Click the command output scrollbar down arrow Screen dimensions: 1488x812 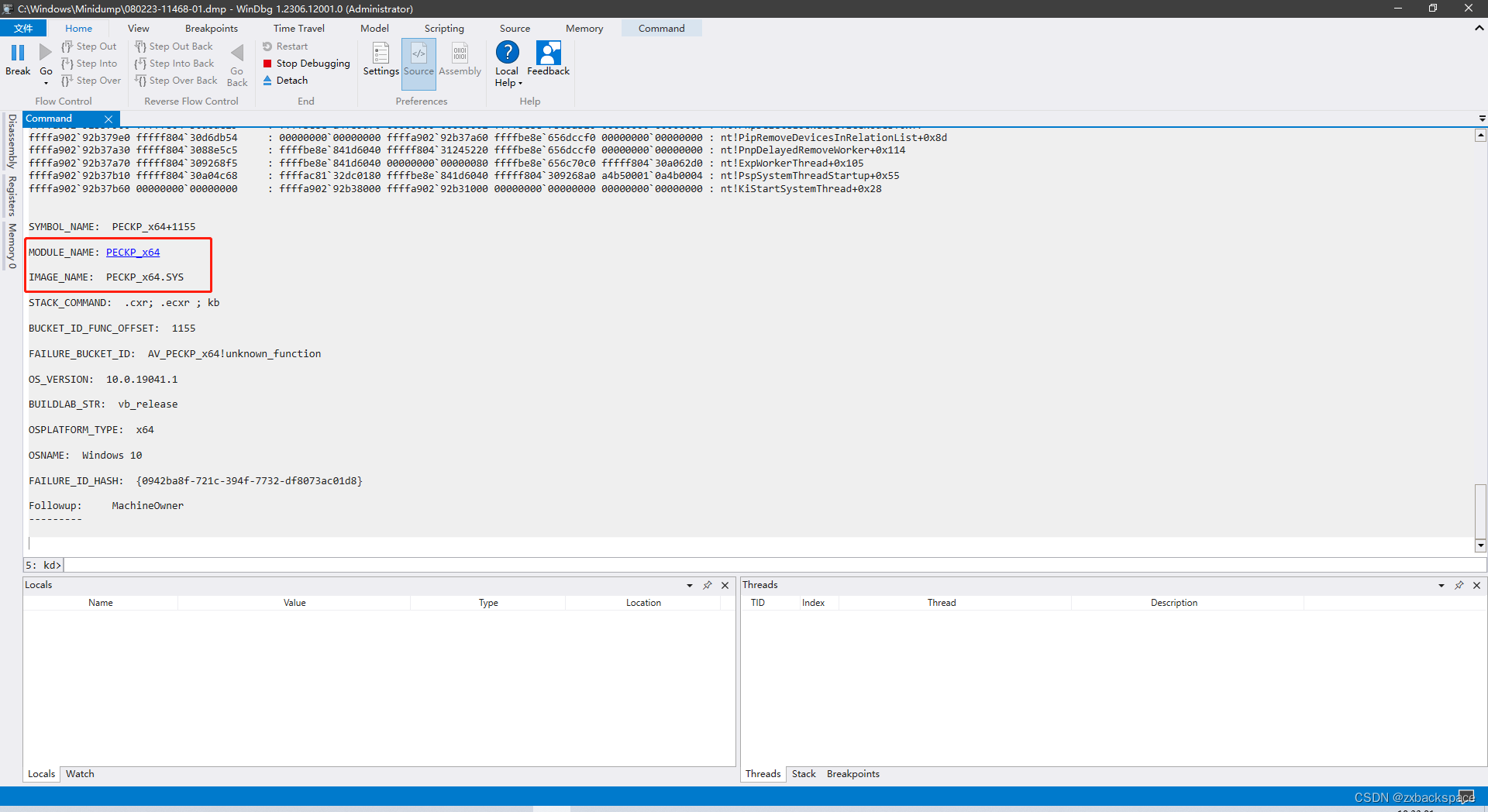click(1480, 545)
